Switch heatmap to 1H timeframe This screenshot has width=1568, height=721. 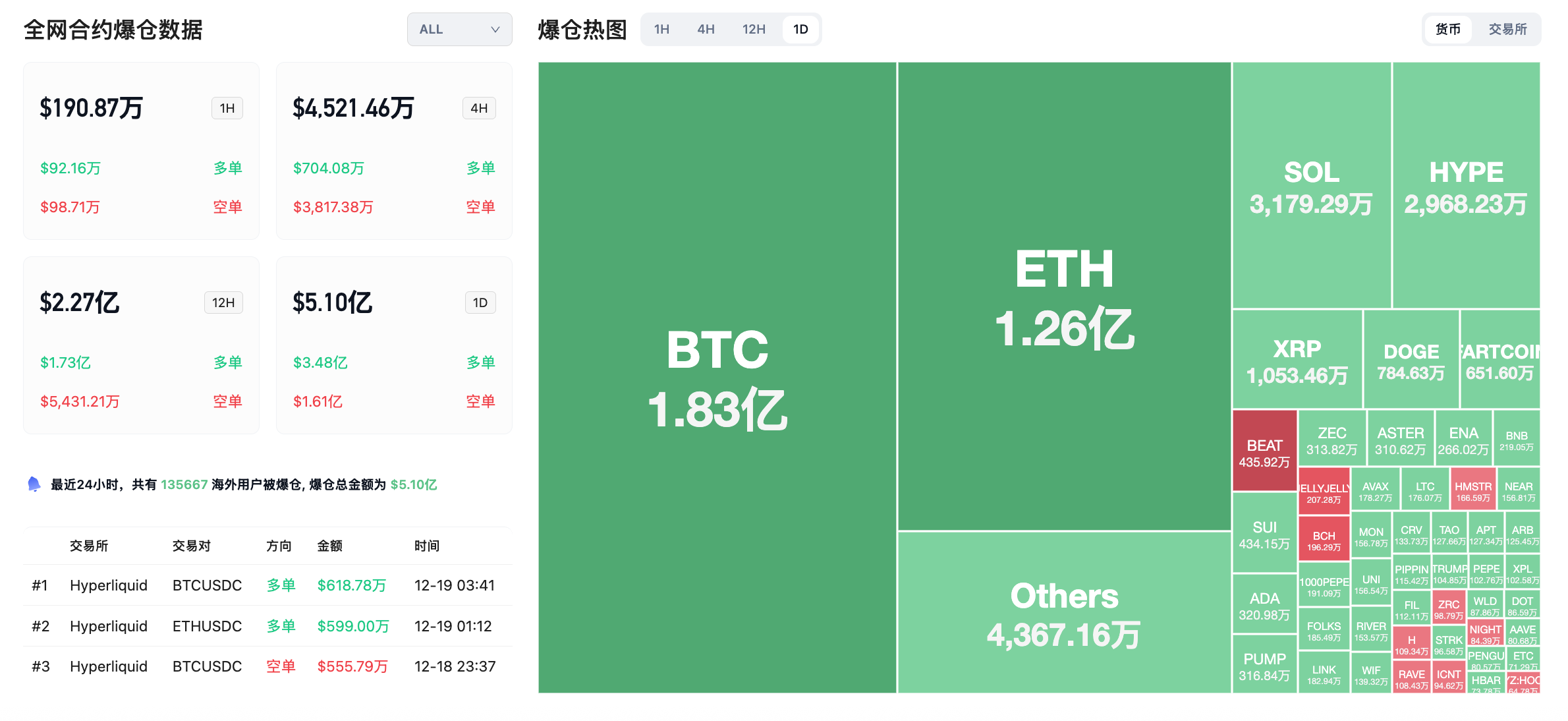[661, 30]
